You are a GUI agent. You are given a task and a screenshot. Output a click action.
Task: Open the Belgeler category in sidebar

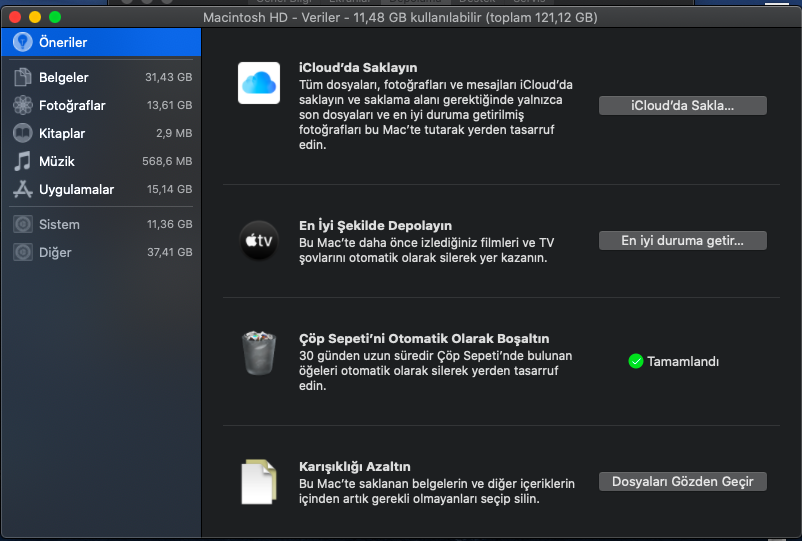(101, 77)
